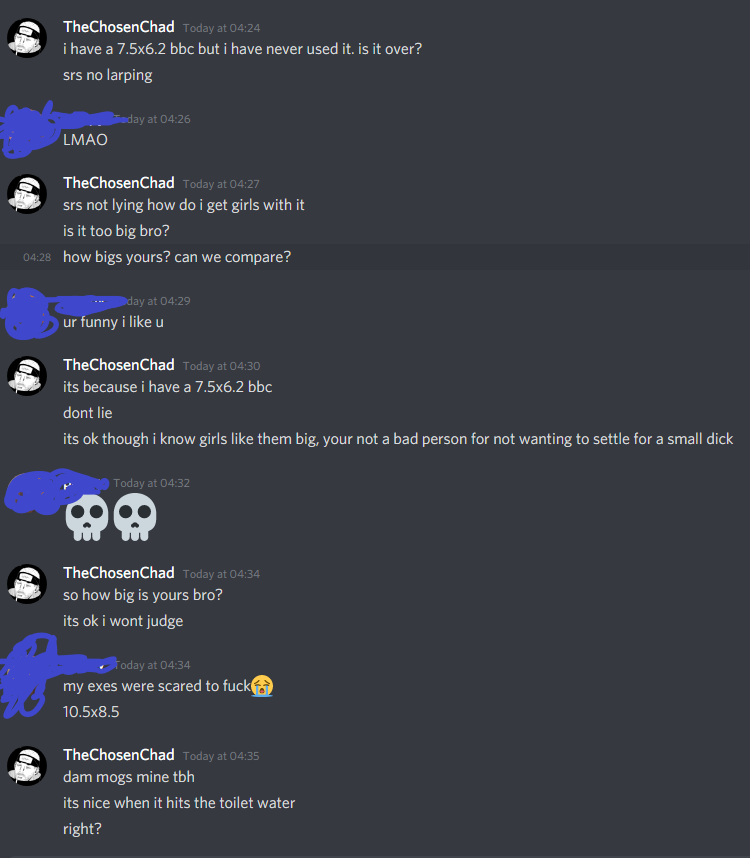Click TheChosenChad username at 04:27
750x858 pixels.
(119, 183)
